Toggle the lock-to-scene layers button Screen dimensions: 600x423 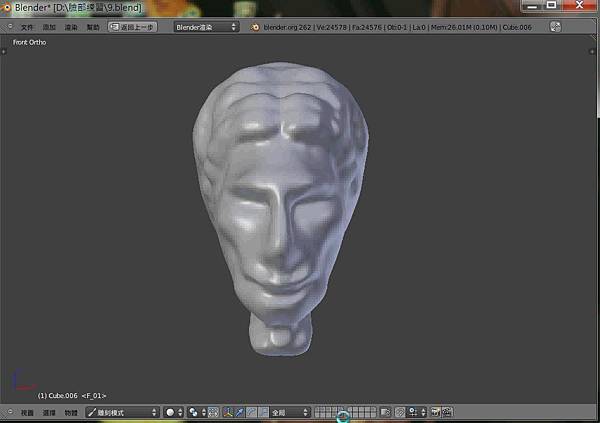tap(384, 412)
